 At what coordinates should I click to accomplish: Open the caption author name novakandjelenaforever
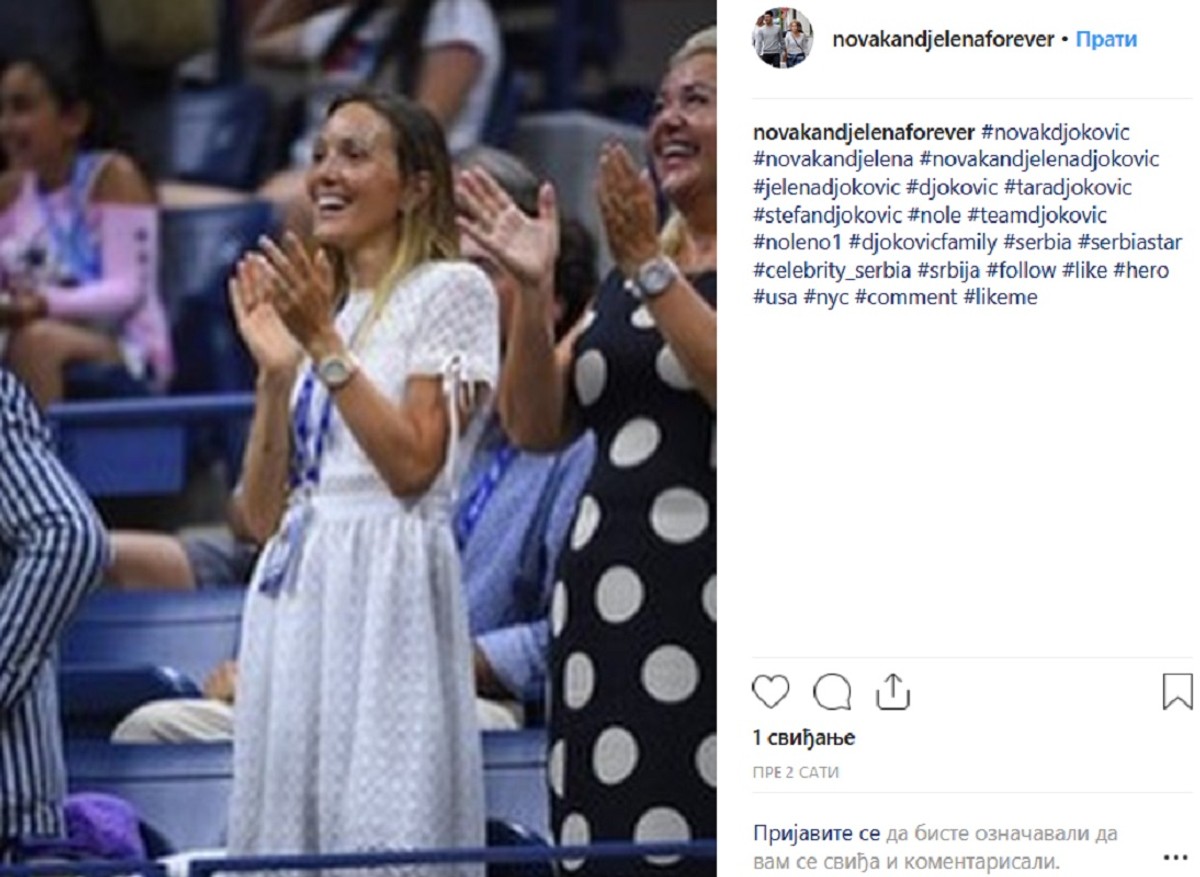click(864, 132)
